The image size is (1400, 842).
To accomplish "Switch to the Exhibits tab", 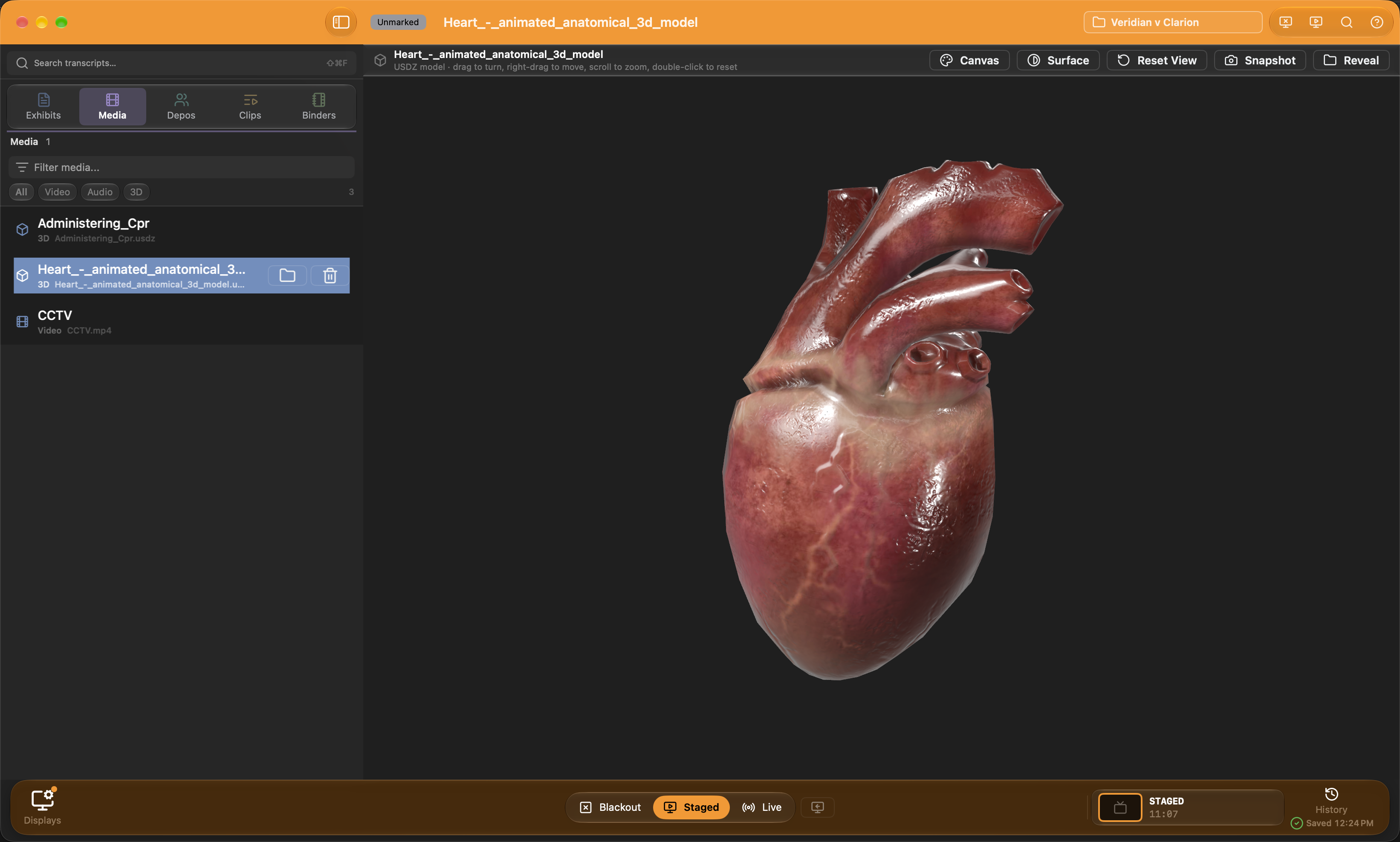I will point(43,107).
